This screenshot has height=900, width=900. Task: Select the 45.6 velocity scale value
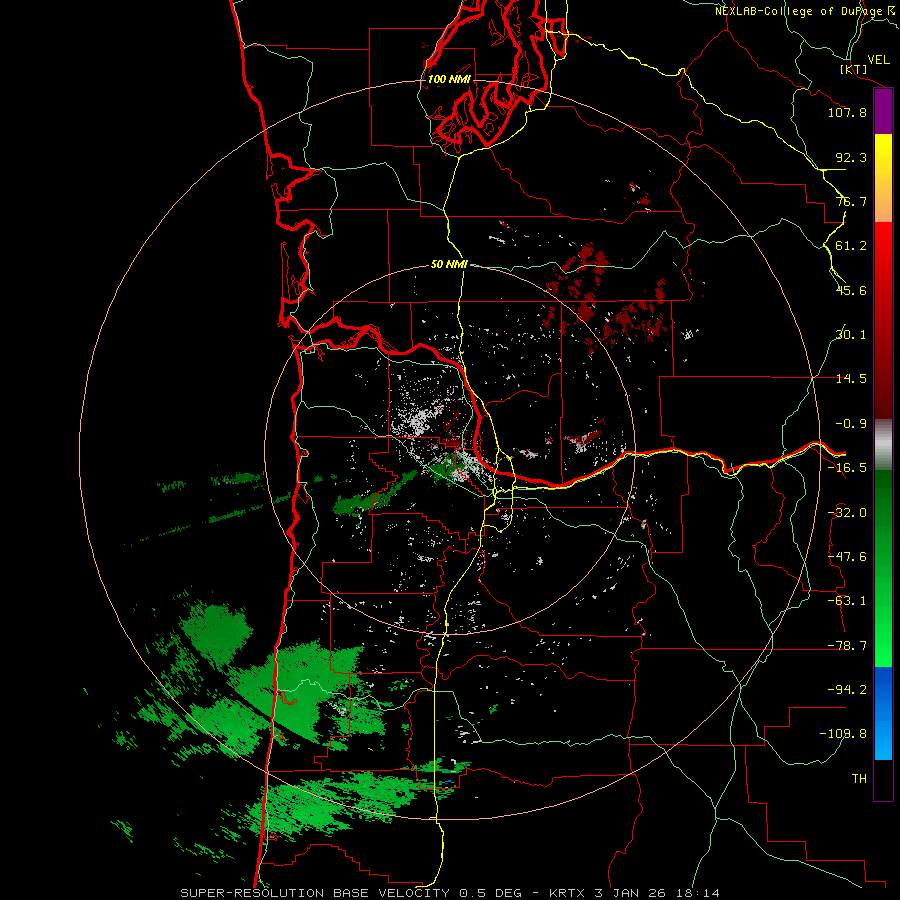[851, 290]
